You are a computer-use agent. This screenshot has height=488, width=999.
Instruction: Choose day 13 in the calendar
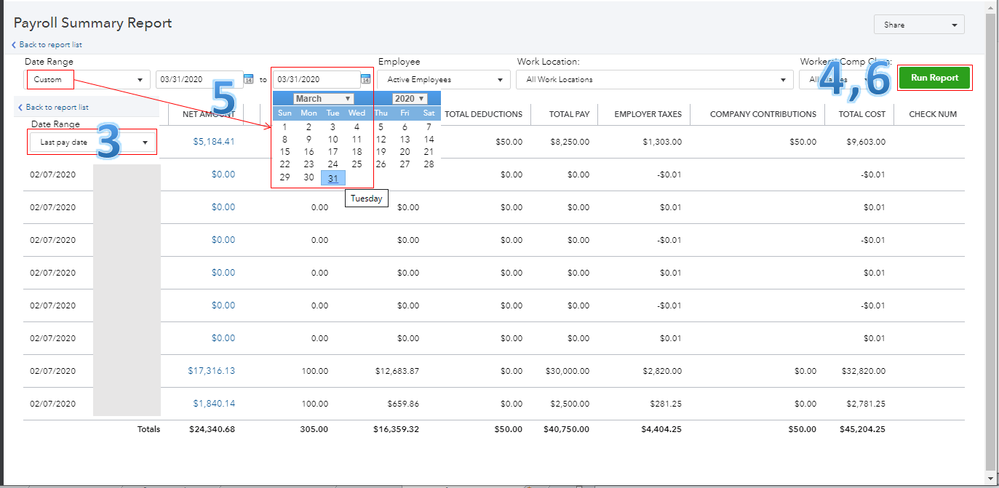tap(405, 139)
